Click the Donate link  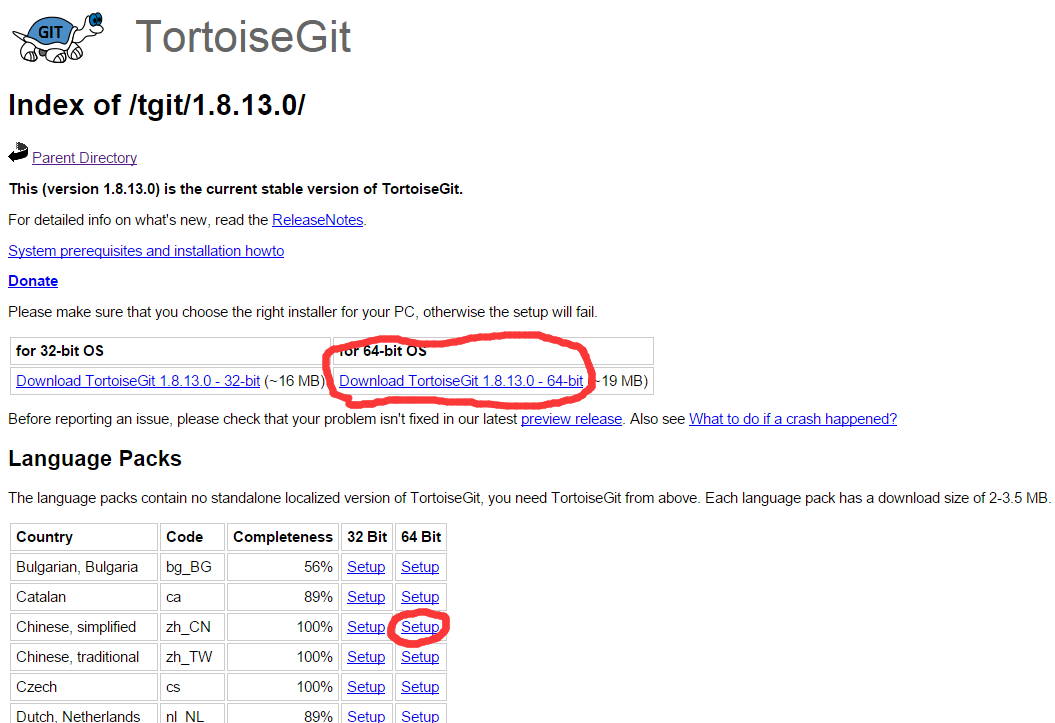click(33, 281)
